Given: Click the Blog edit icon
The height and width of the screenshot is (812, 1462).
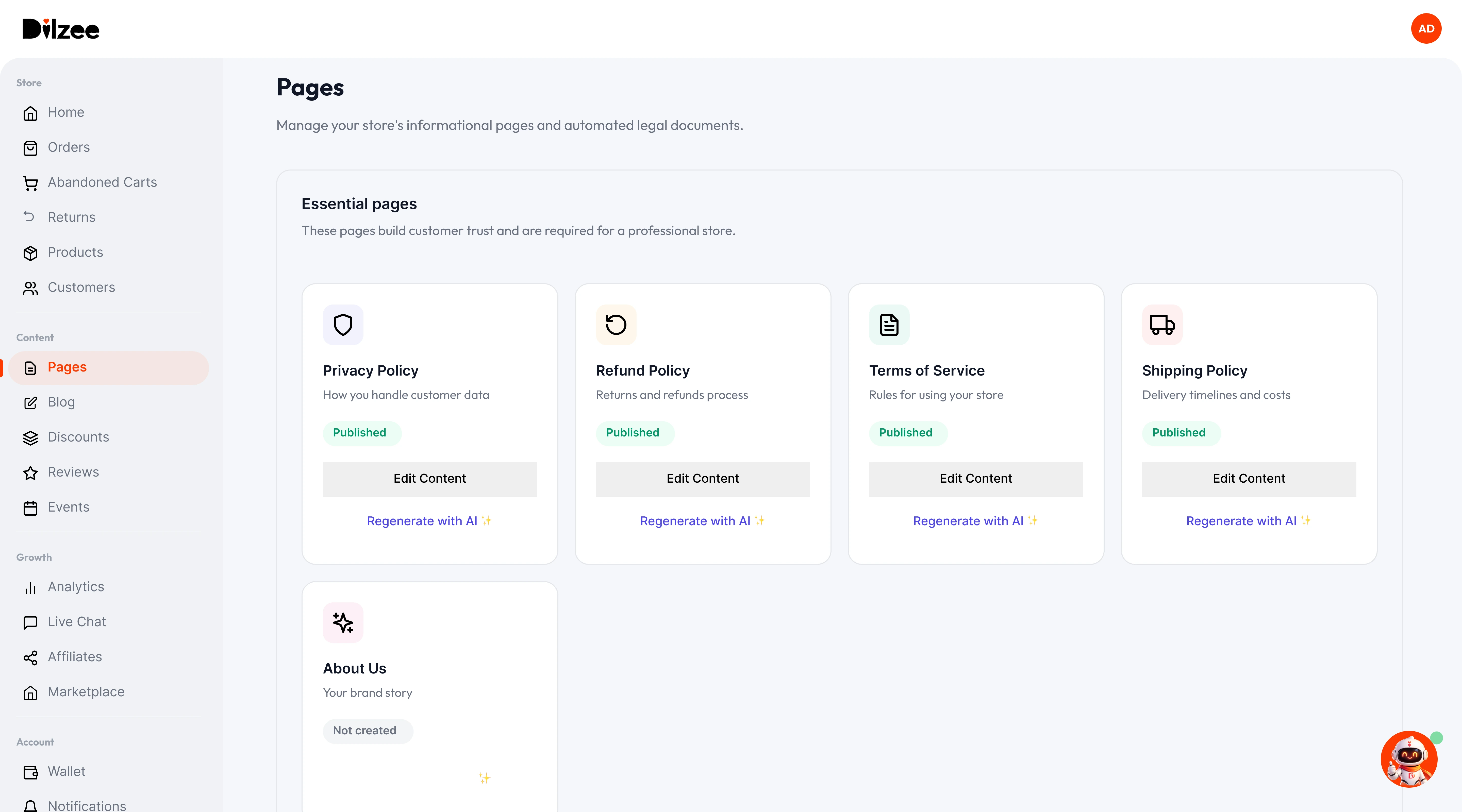Looking at the screenshot, I should click(x=30, y=403).
